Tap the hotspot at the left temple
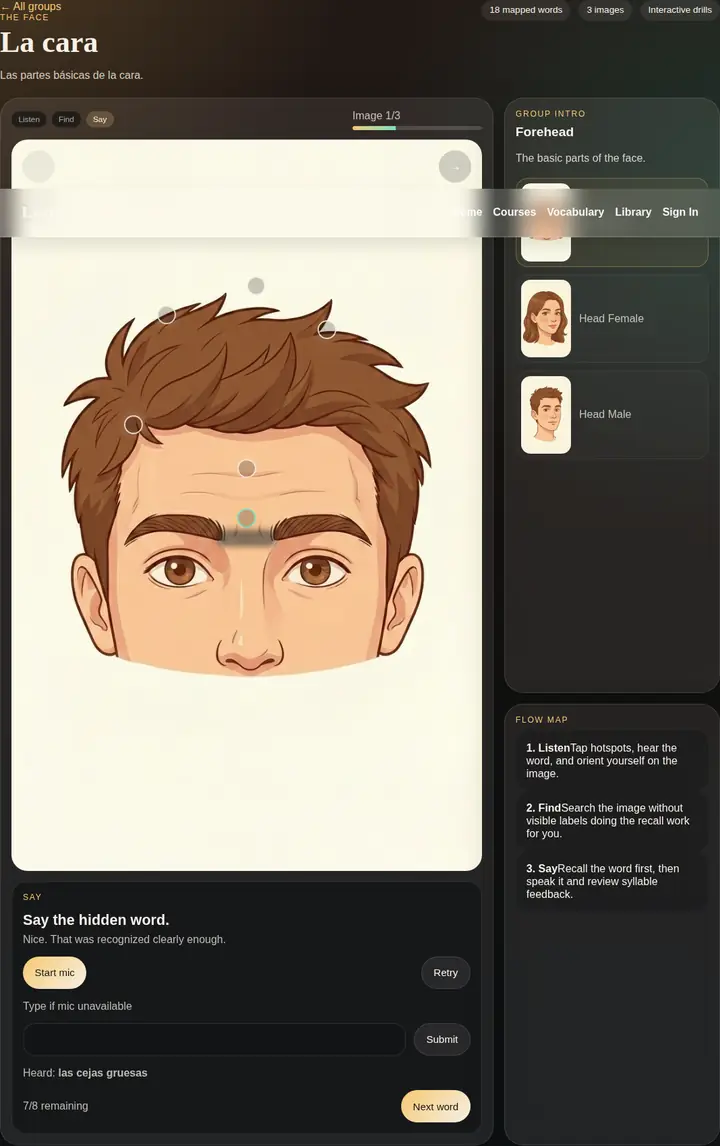720x1146 pixels. [x=133, y=424]
